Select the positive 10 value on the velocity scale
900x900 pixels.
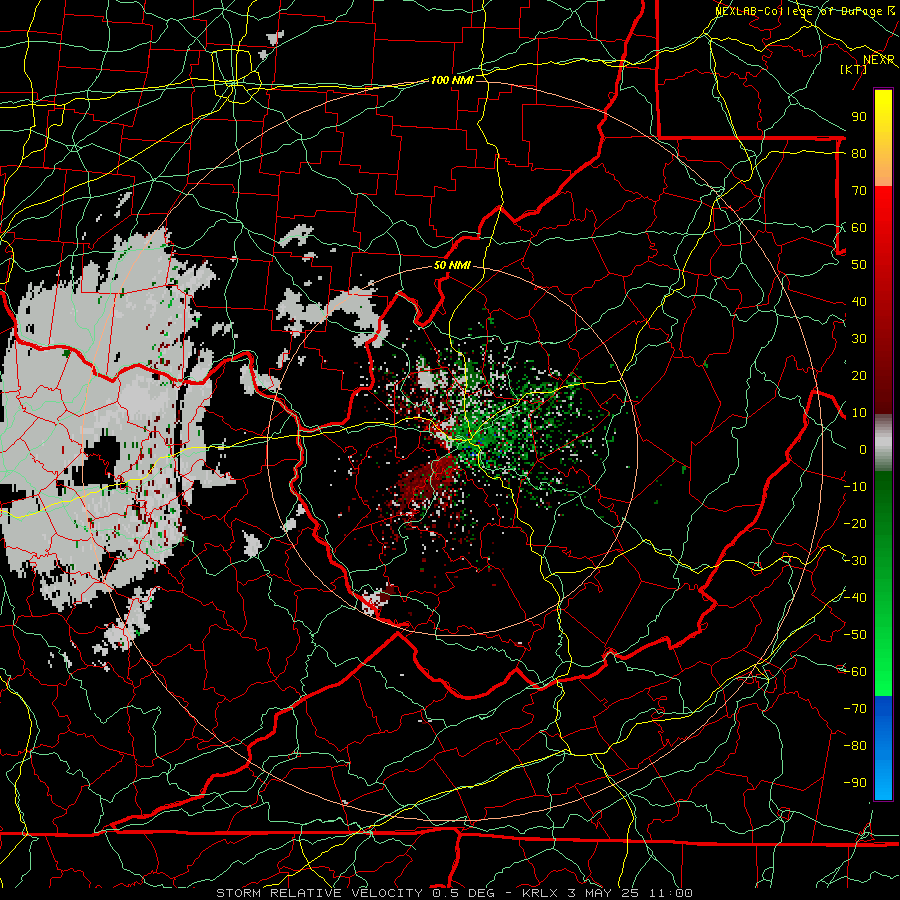point(859,413)
